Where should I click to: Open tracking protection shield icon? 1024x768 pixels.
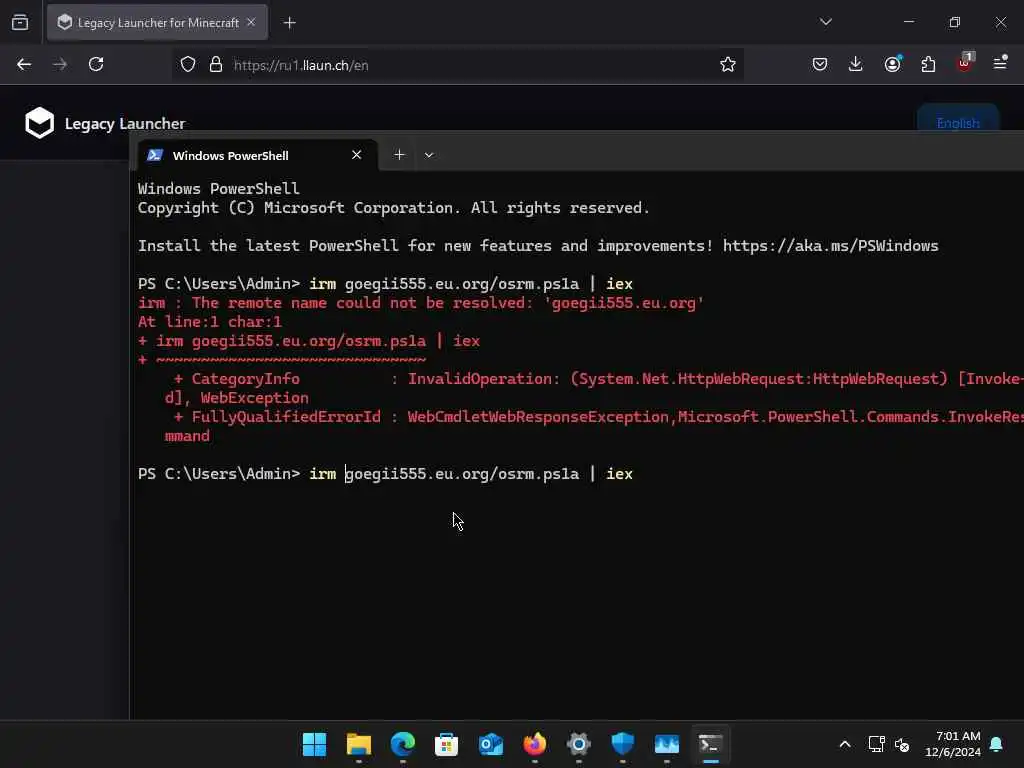(188, 65)
